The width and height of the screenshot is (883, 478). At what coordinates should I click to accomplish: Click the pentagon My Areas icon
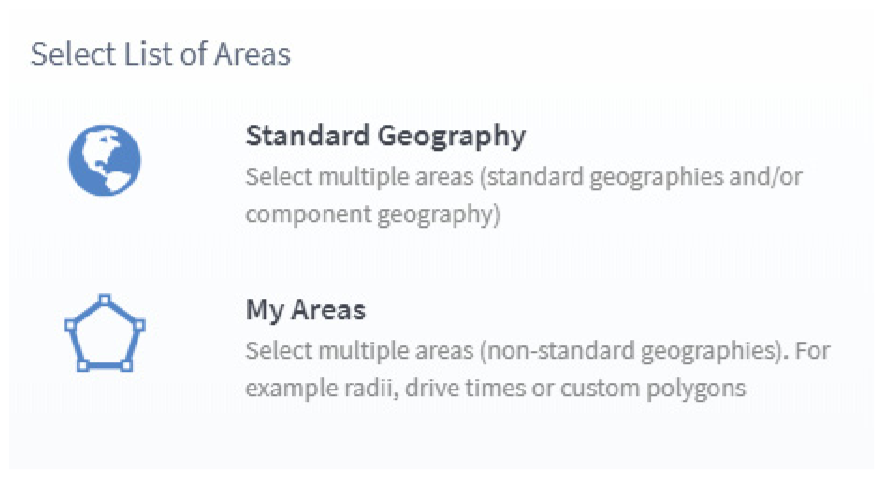[104, 333]
